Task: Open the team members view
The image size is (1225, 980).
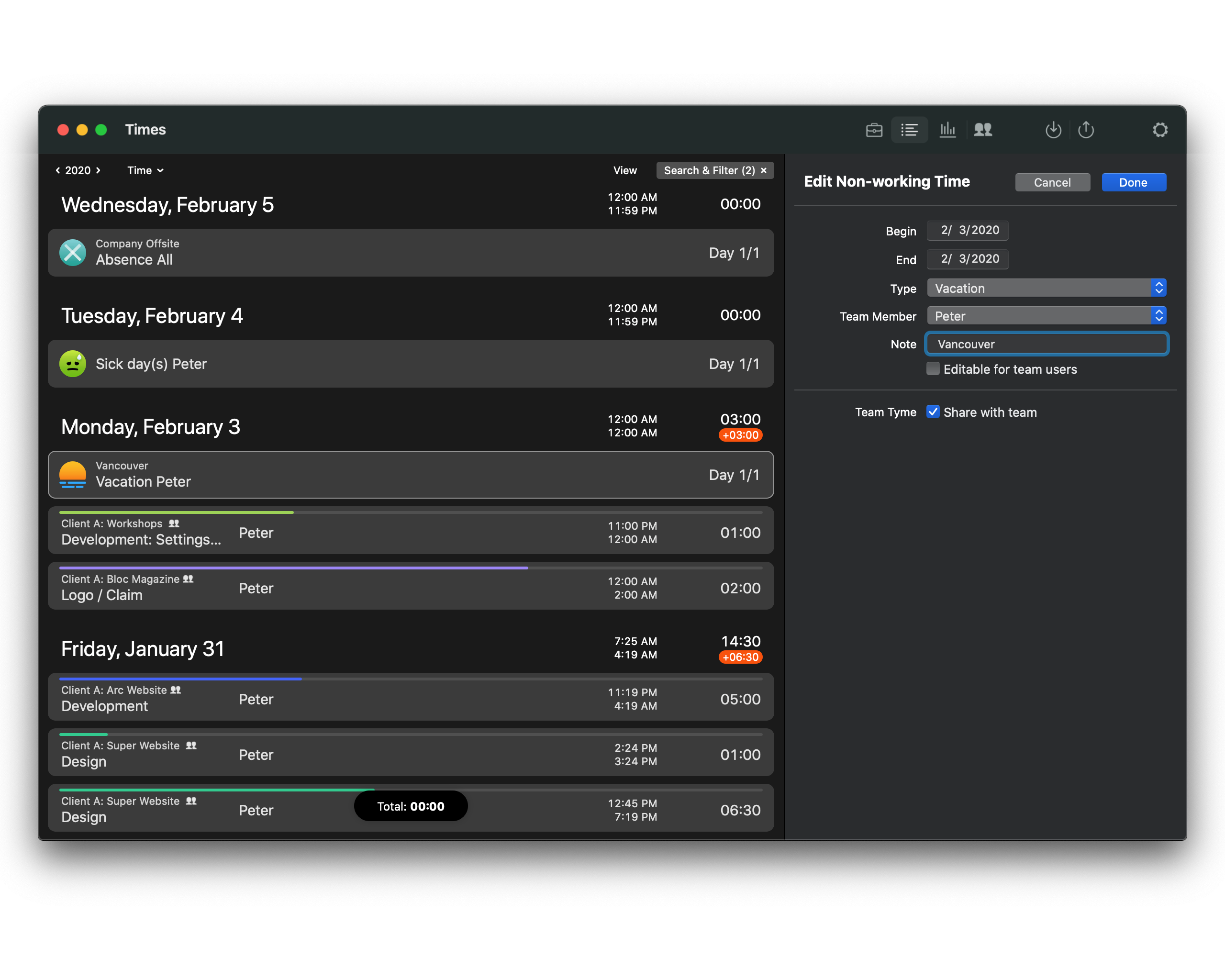Action: 983,130
